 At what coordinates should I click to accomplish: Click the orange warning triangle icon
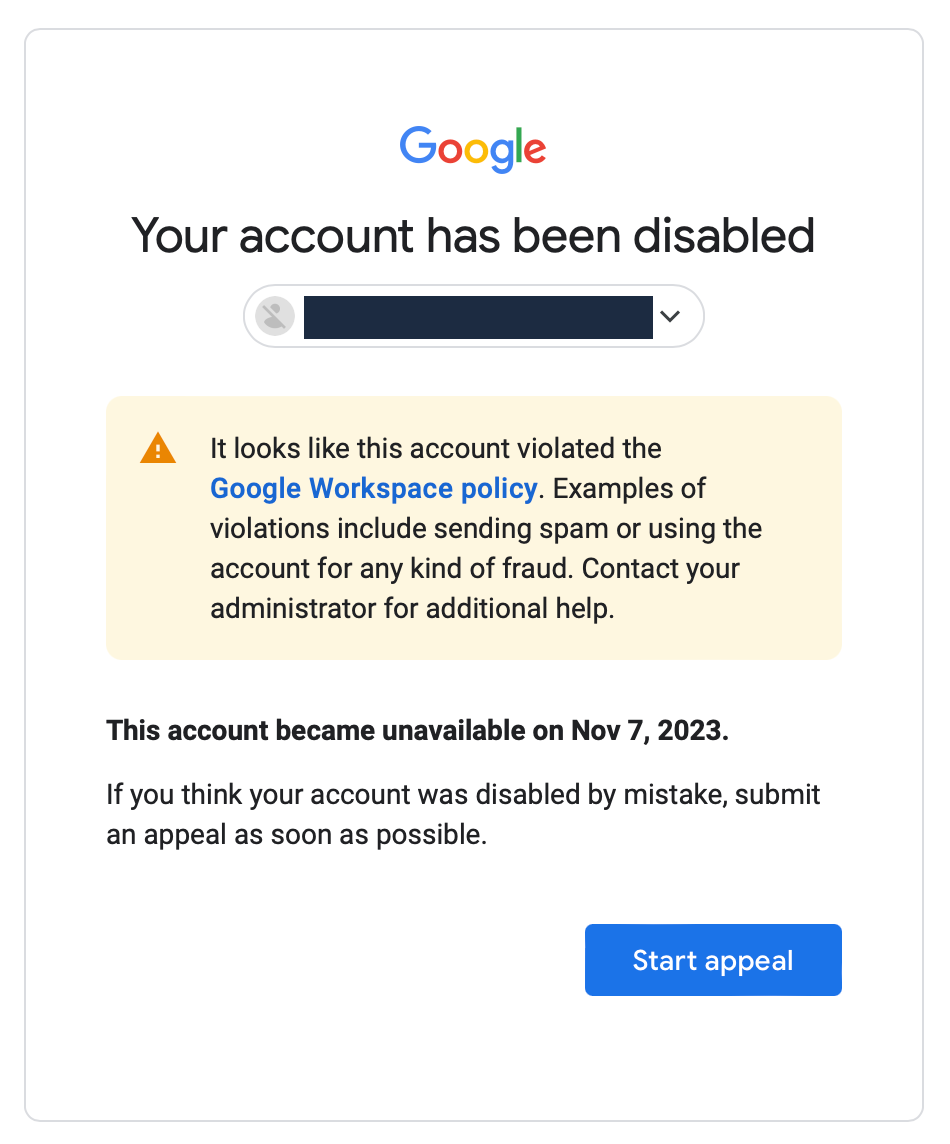[x=158, y=449]
